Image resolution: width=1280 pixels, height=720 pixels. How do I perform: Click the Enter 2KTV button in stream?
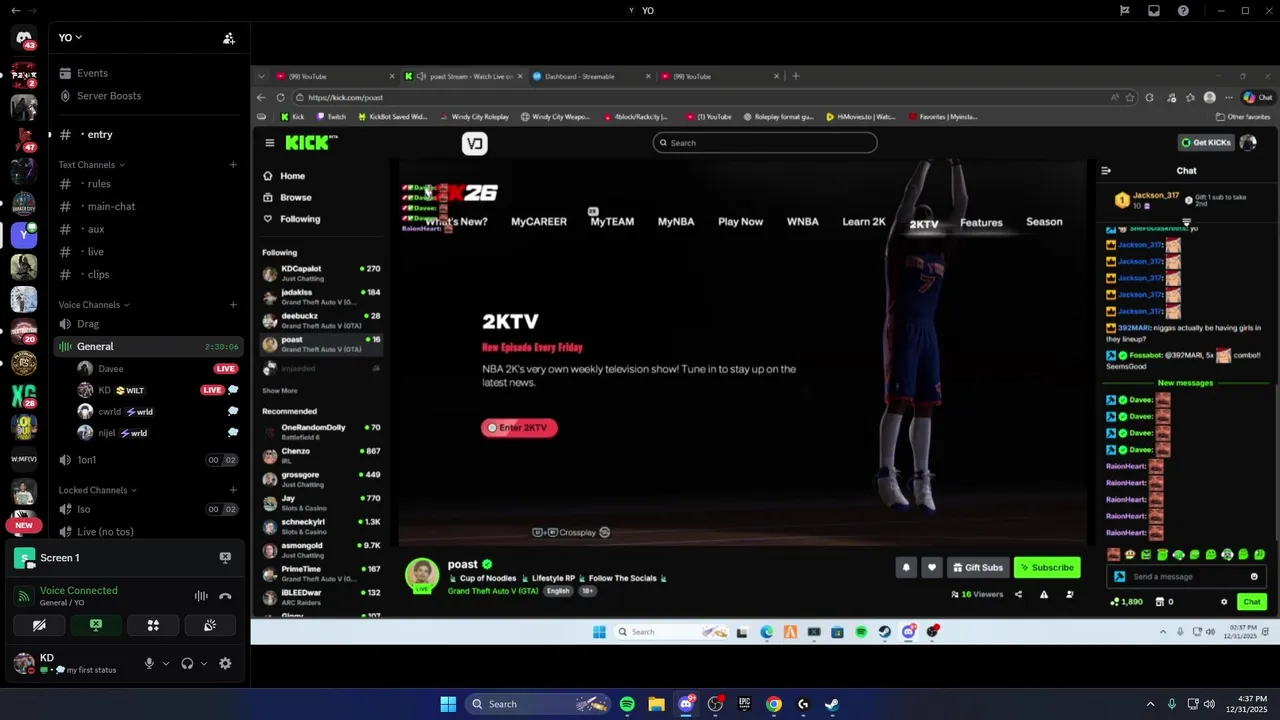[x=519, y=428]
